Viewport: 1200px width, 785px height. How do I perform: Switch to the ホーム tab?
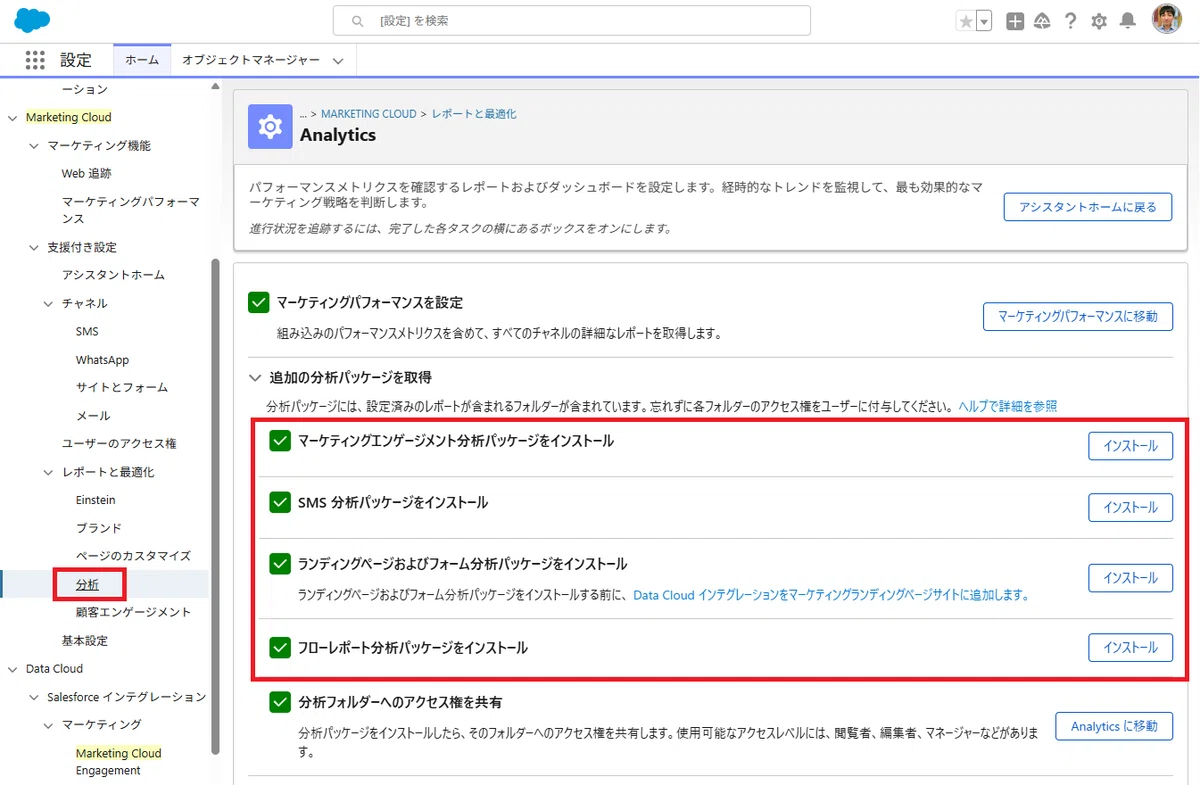142,60
